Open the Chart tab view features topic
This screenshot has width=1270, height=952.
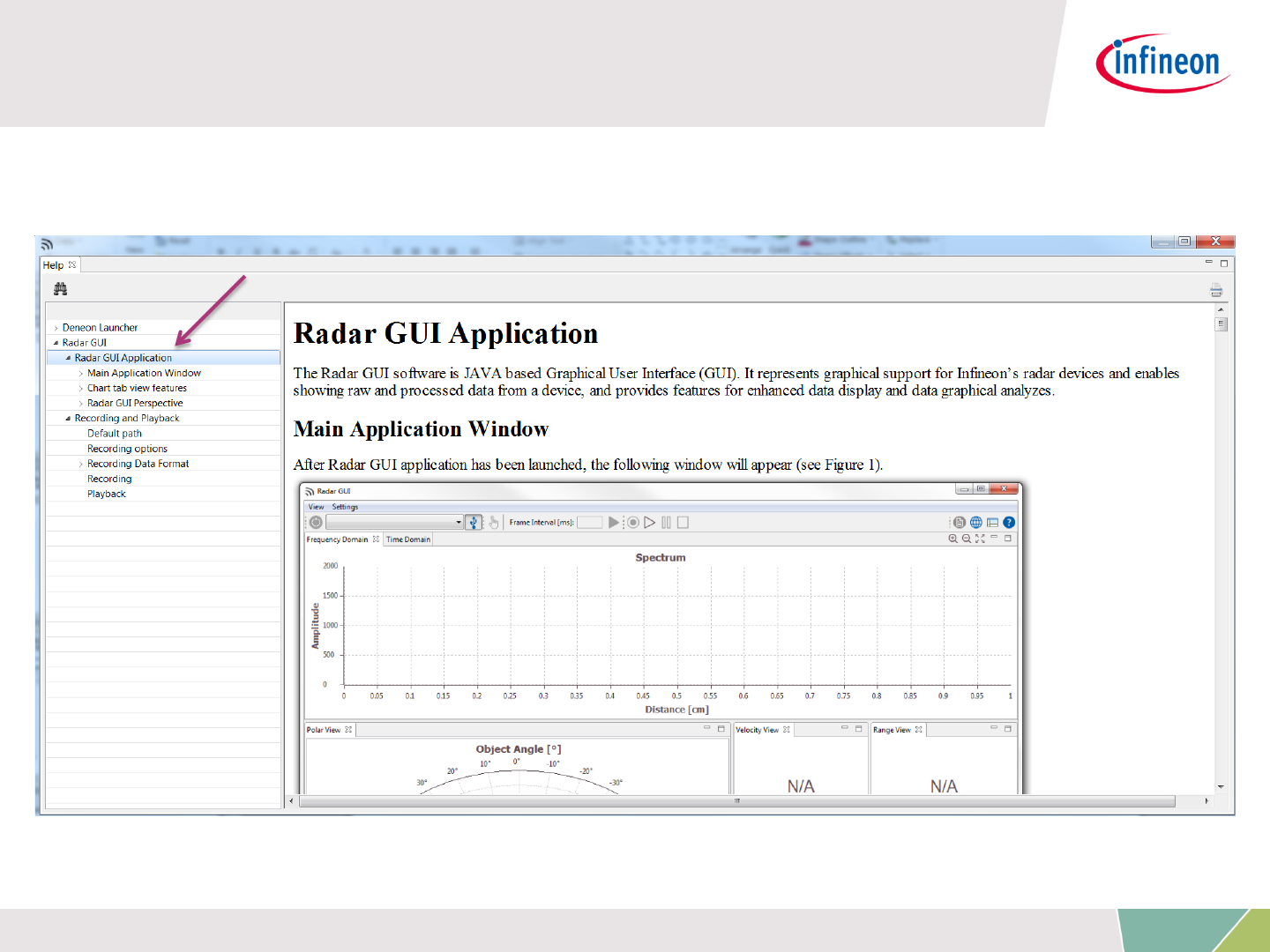(137, 388)
